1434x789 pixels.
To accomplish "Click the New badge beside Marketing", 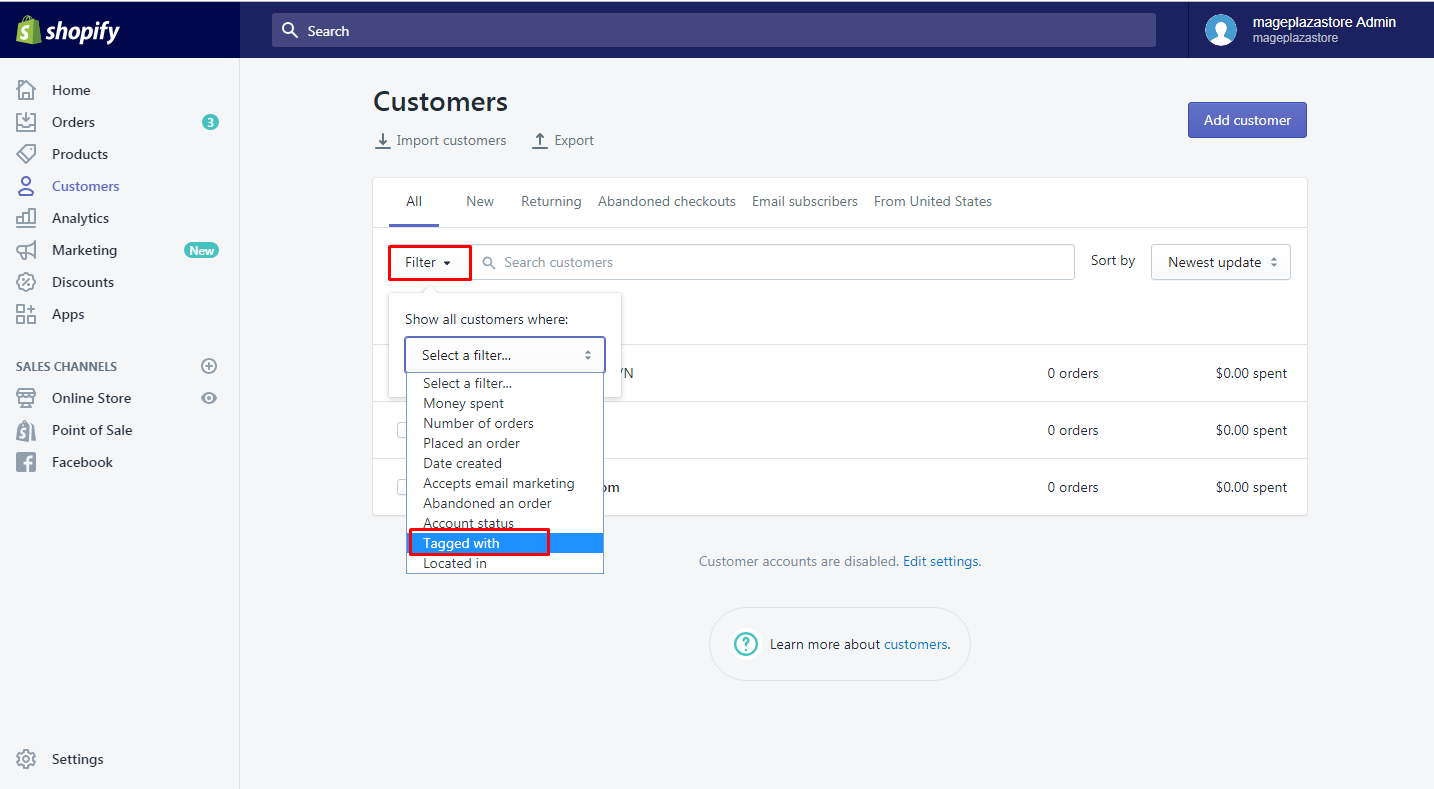I will pos(201,250).
